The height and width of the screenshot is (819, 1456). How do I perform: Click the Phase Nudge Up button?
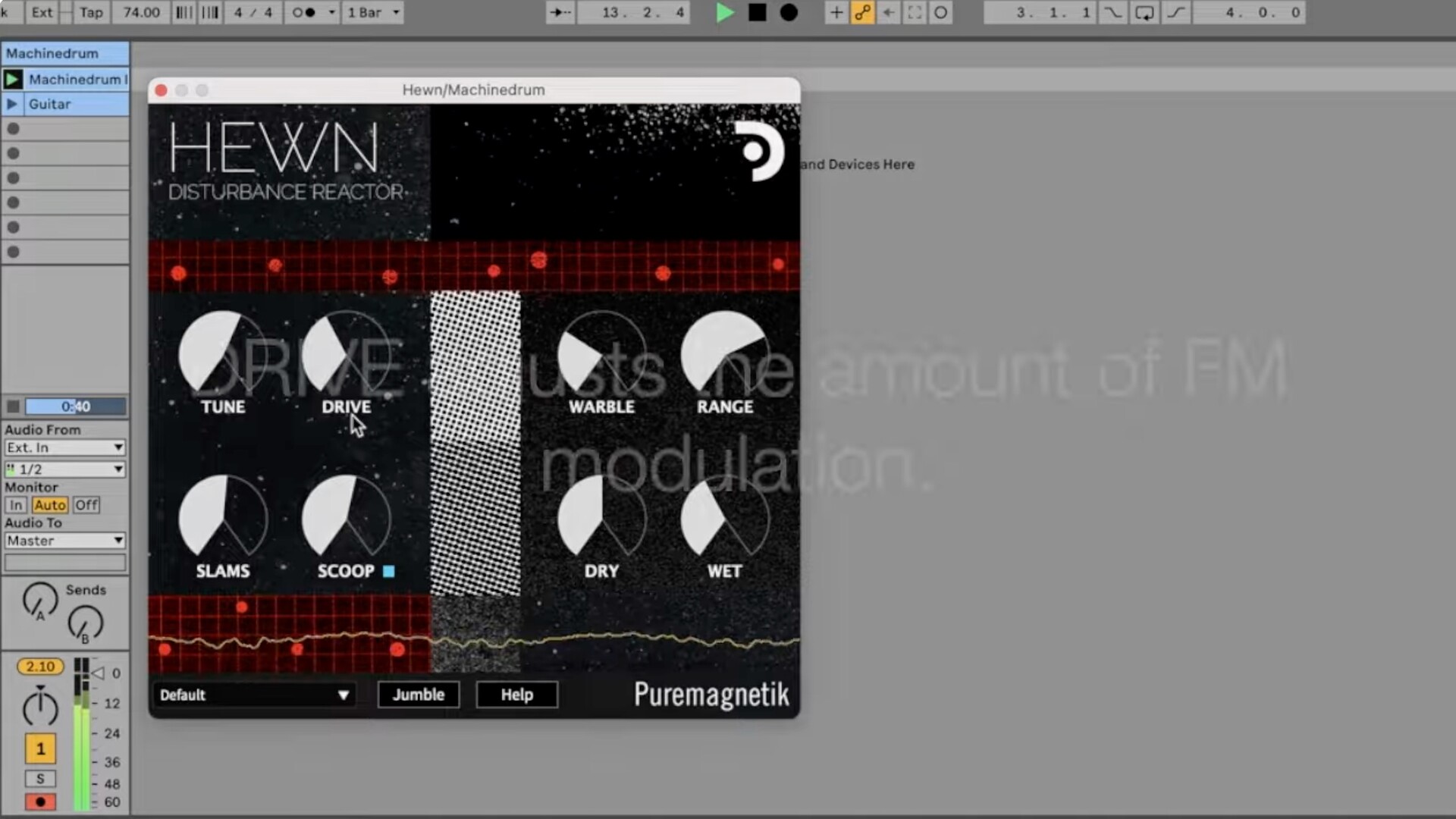(x=210, y=12)
